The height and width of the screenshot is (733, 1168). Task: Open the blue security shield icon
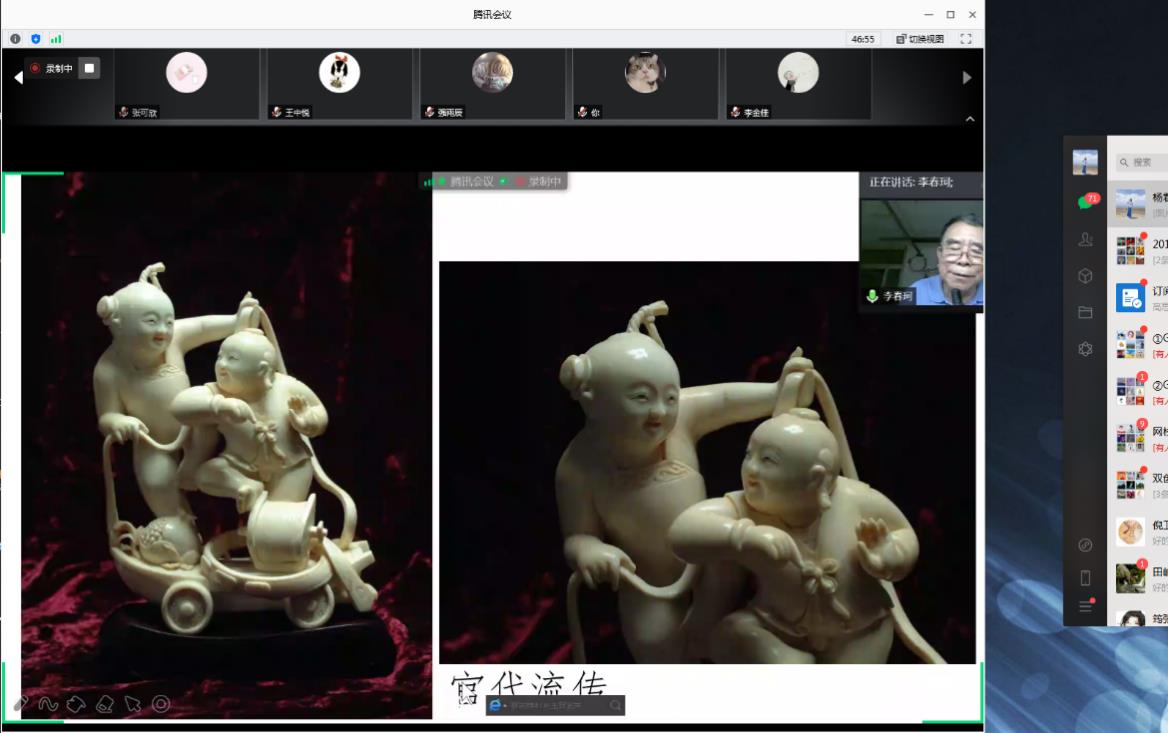pos(36,39)
